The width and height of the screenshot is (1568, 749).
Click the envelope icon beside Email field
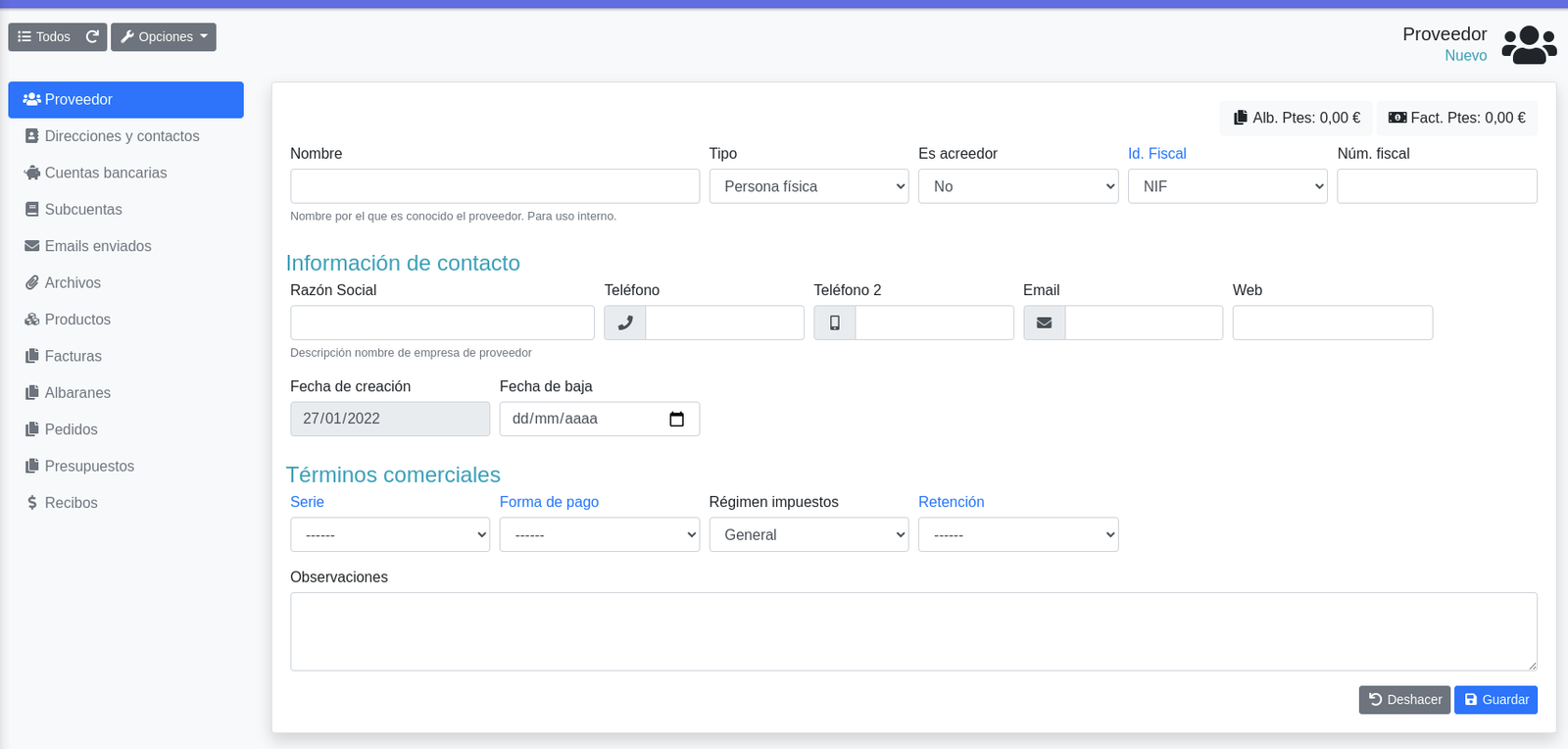1045,323
